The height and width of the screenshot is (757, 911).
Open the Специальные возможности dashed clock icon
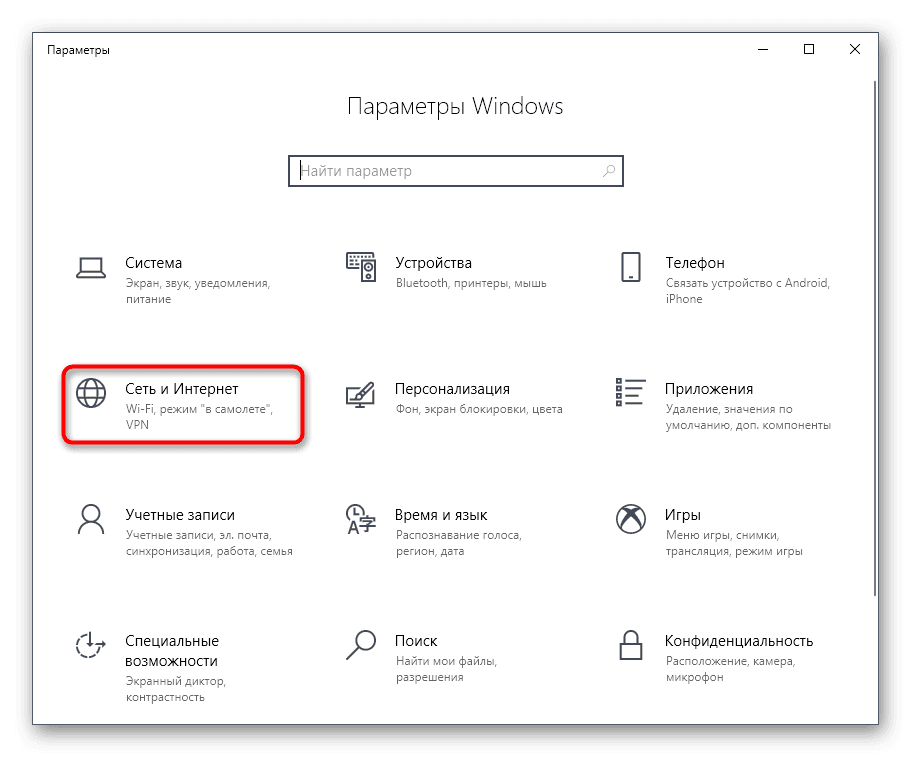(x=91, y=645)
